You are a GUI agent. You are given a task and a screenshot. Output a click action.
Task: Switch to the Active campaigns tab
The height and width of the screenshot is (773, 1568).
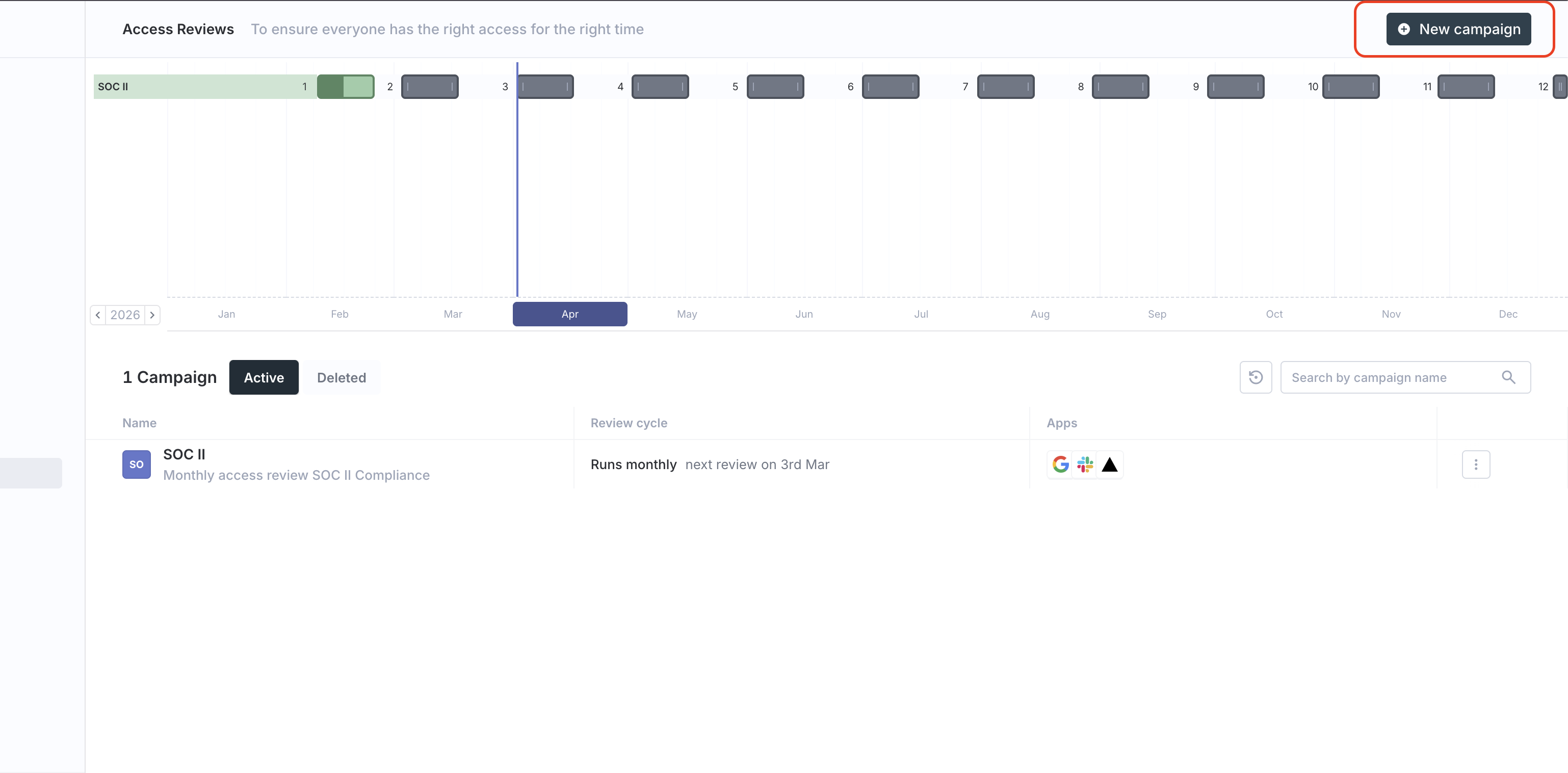pos(264,377)
